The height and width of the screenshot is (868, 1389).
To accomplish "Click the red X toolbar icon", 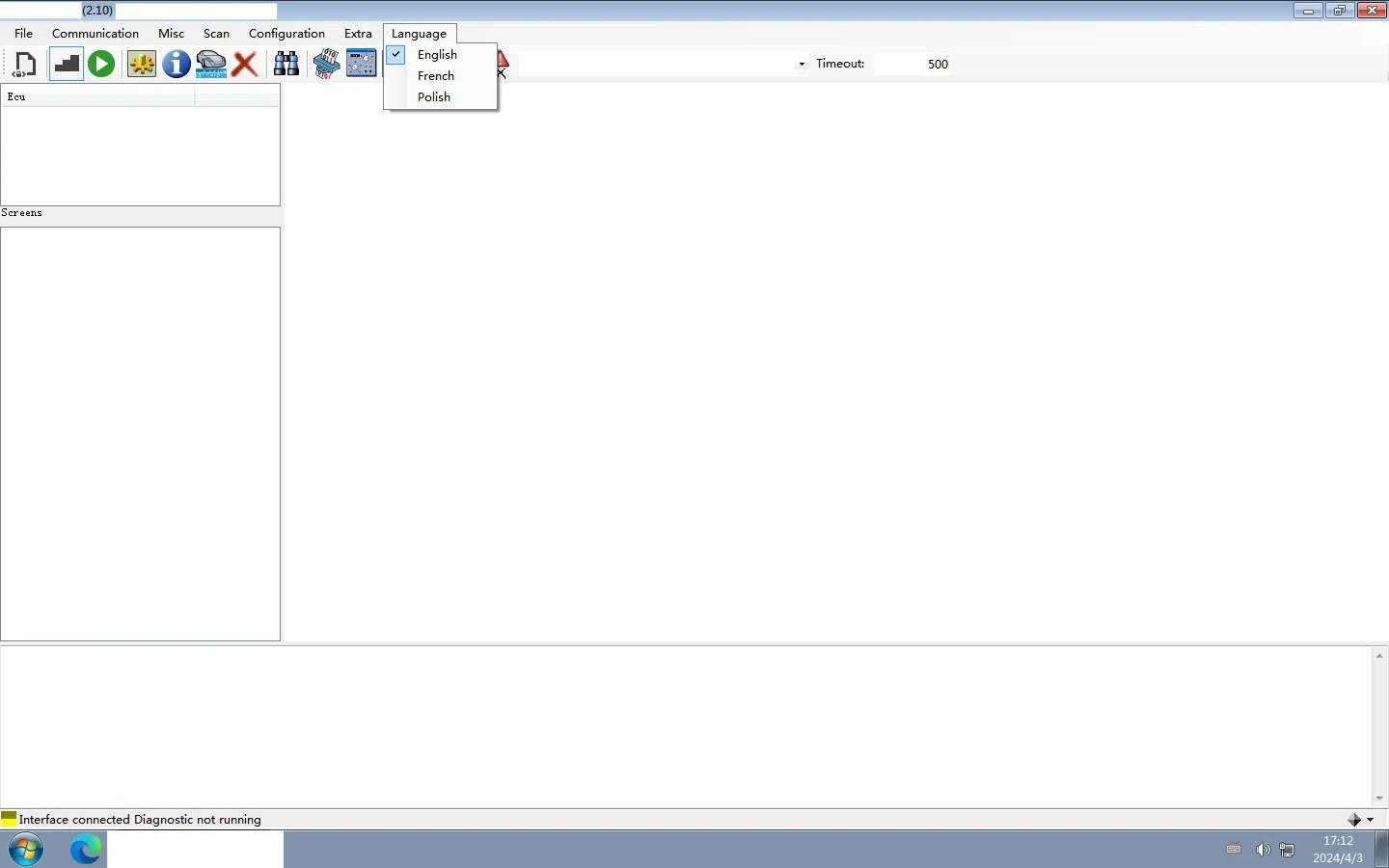I will (x=245, y=65).
